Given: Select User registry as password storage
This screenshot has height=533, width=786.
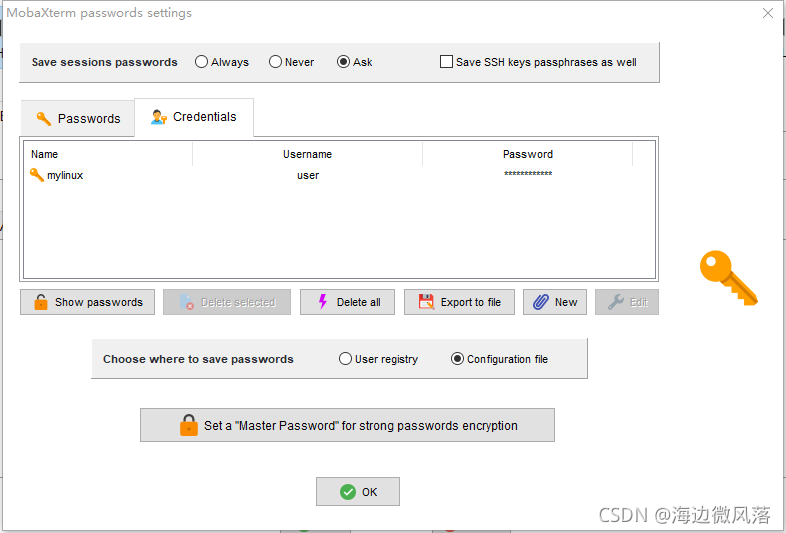Looking at the screenshot, I should point(346,359).
